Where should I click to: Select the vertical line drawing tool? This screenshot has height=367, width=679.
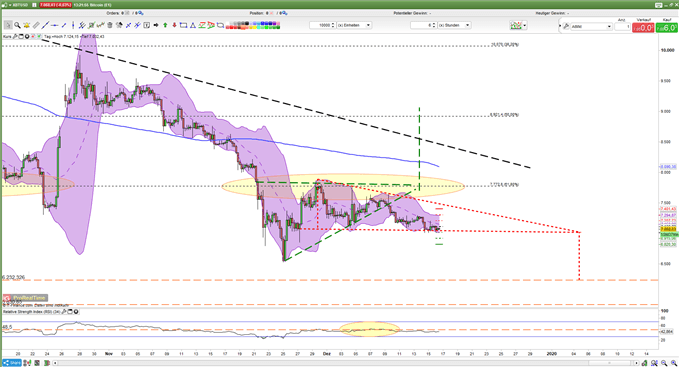[x=73, y=25]
